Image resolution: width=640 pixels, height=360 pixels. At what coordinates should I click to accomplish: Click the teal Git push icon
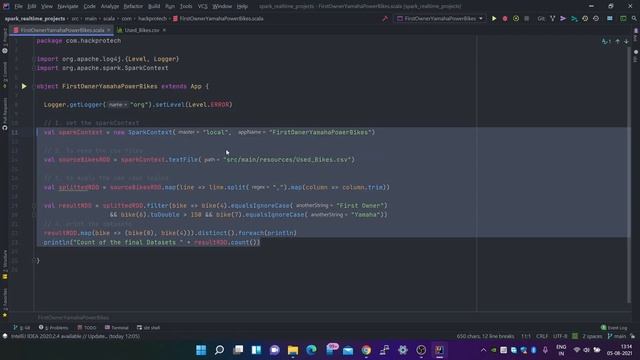(x=574, y=18)
